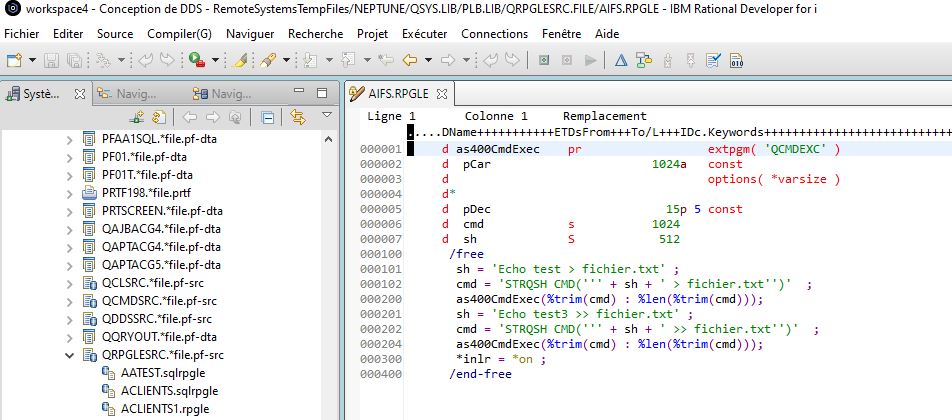Switch to the Systè... view tab

pos(41,94)
